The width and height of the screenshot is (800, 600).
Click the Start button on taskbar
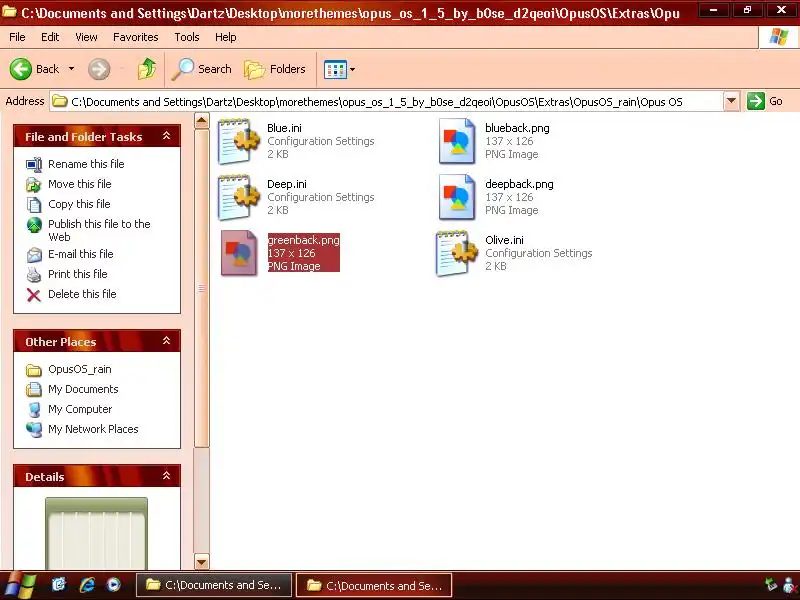19,585
